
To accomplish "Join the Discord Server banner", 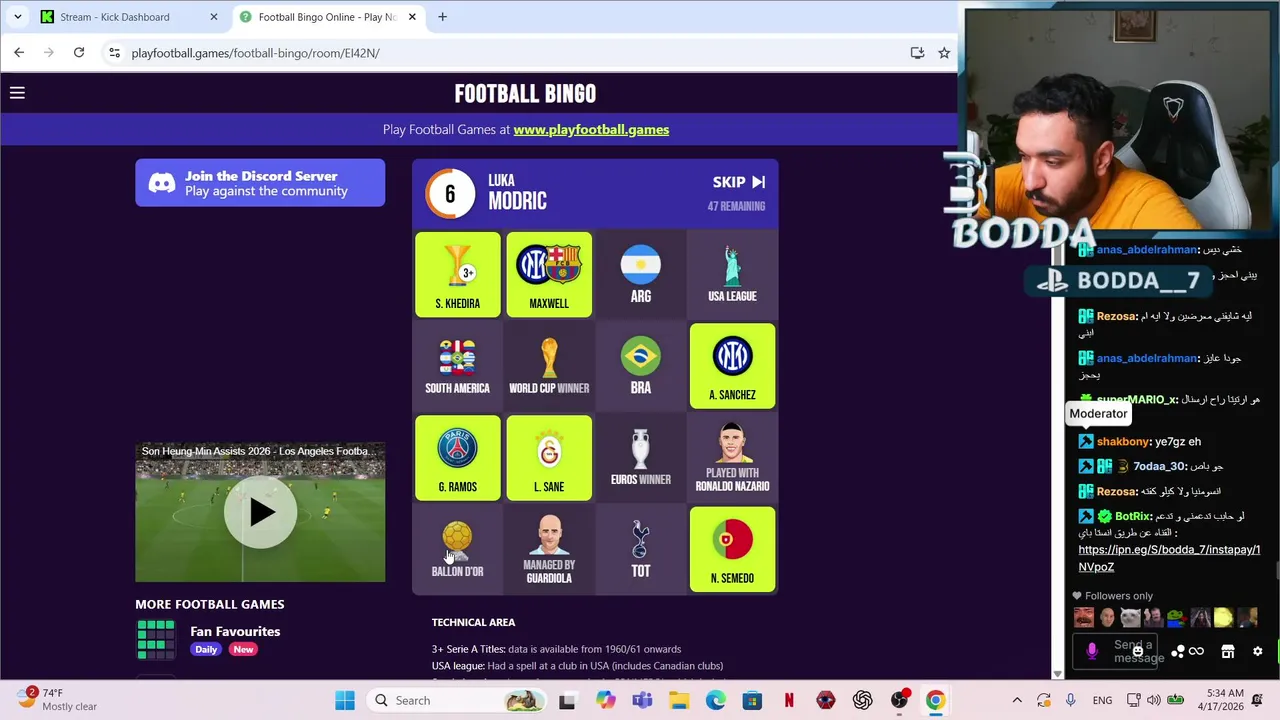I will [x=260, y=183].
